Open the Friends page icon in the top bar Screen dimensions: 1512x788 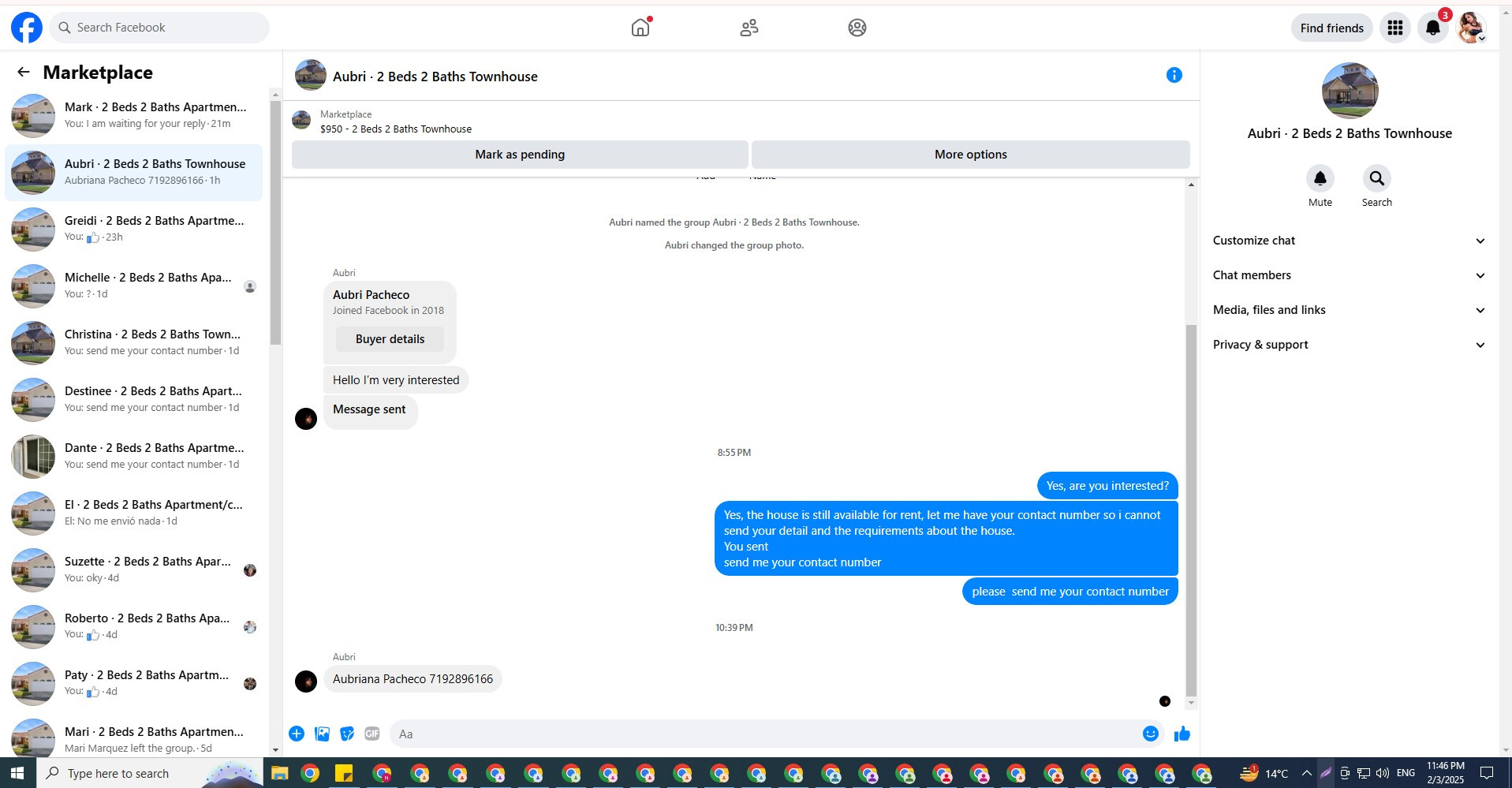[749, 28]
